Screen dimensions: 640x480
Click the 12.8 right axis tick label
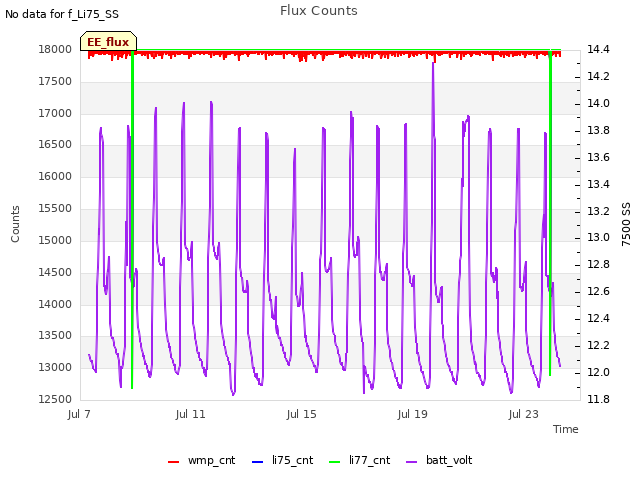pos(598,264)
